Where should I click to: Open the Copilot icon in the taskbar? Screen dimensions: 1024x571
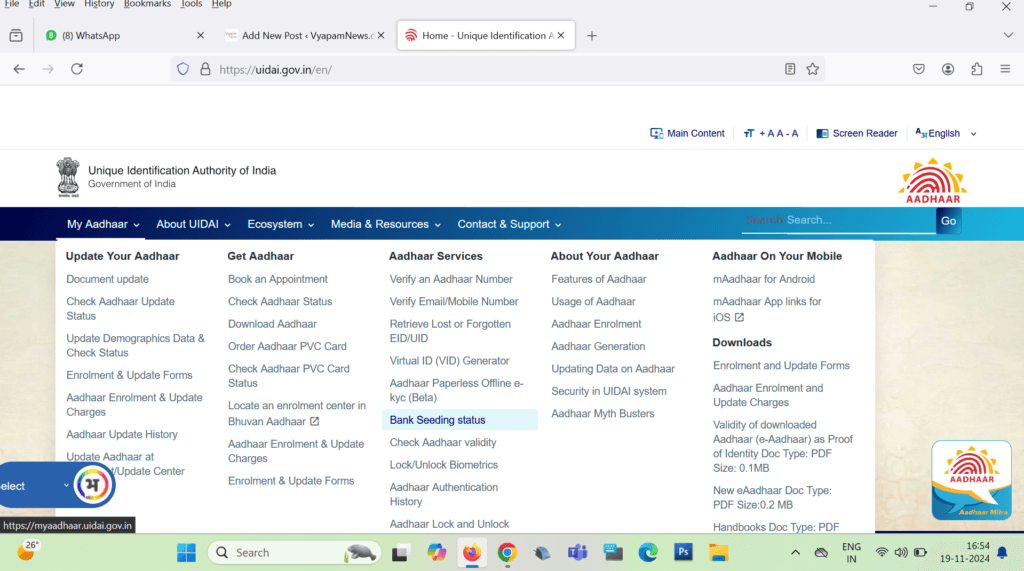pyautogui.click(x=436, y=553)
